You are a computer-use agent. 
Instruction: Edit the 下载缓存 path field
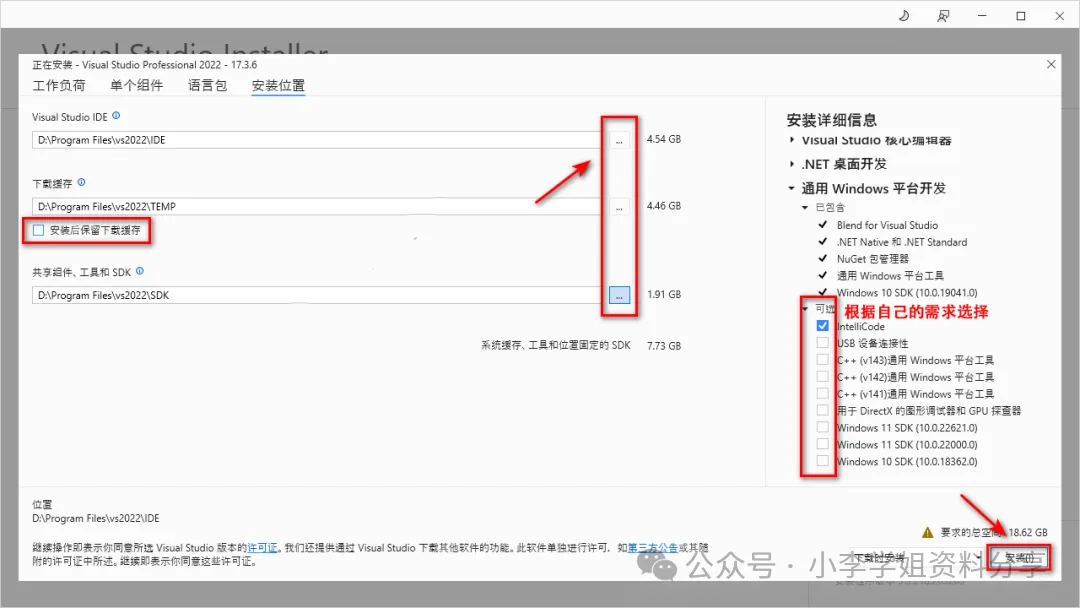pyautogui.click(x=318, y=207)
